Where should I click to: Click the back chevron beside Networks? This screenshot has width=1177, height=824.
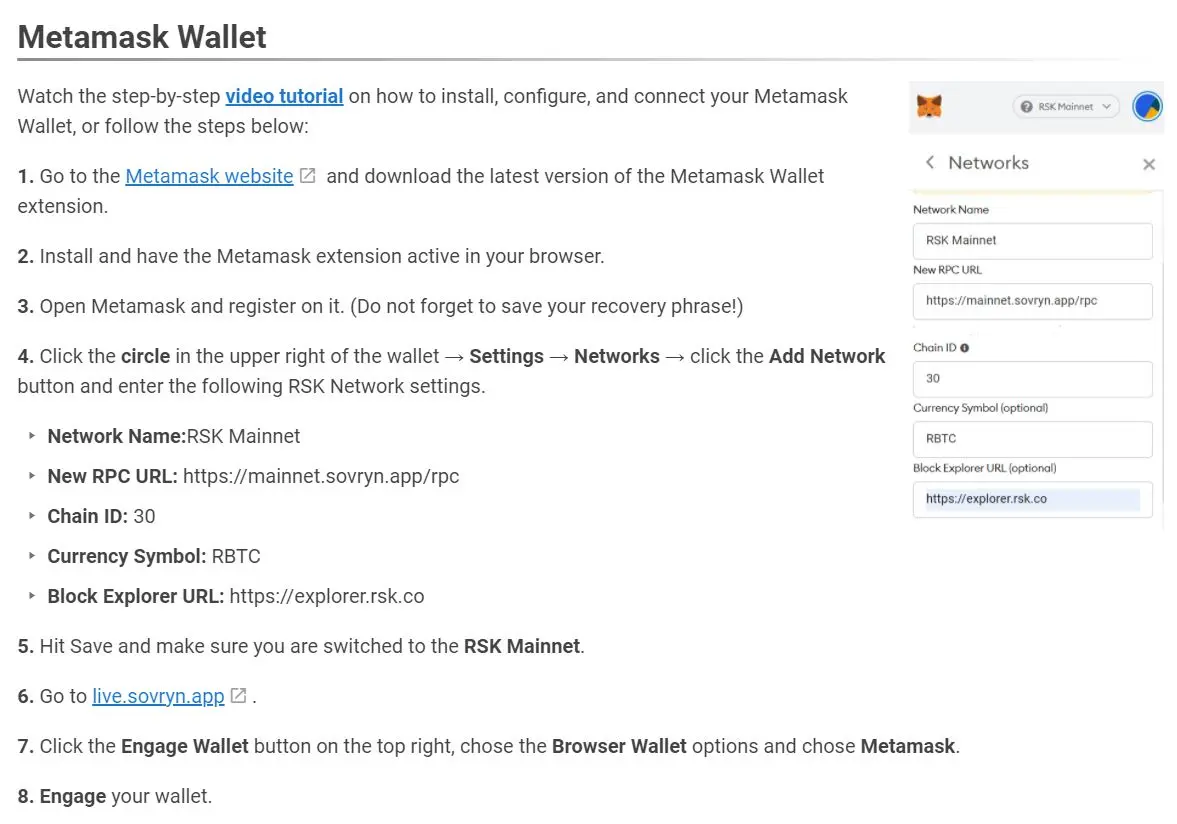tap(930, 162)
